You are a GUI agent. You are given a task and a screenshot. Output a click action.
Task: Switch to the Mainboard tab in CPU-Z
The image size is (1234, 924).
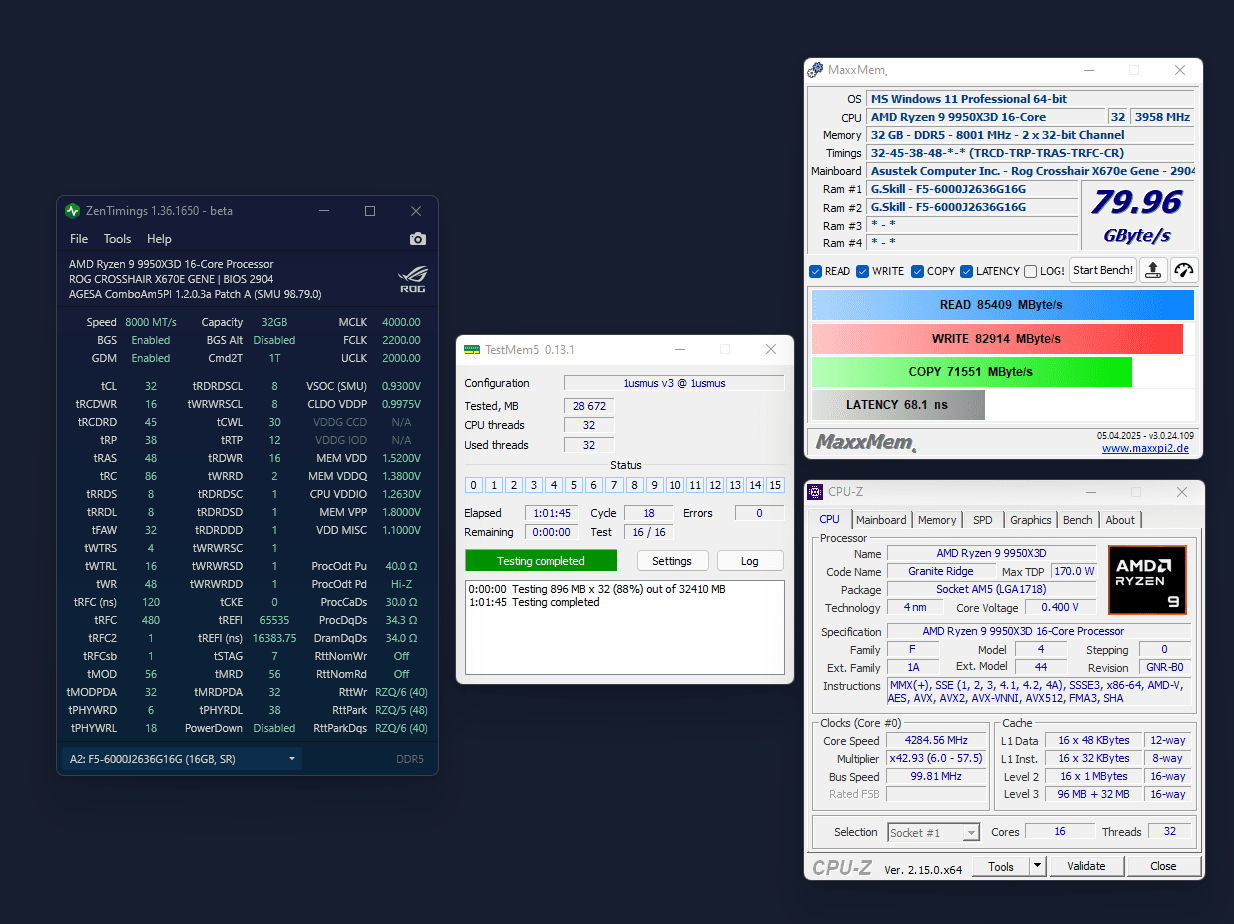pos(881,520)
